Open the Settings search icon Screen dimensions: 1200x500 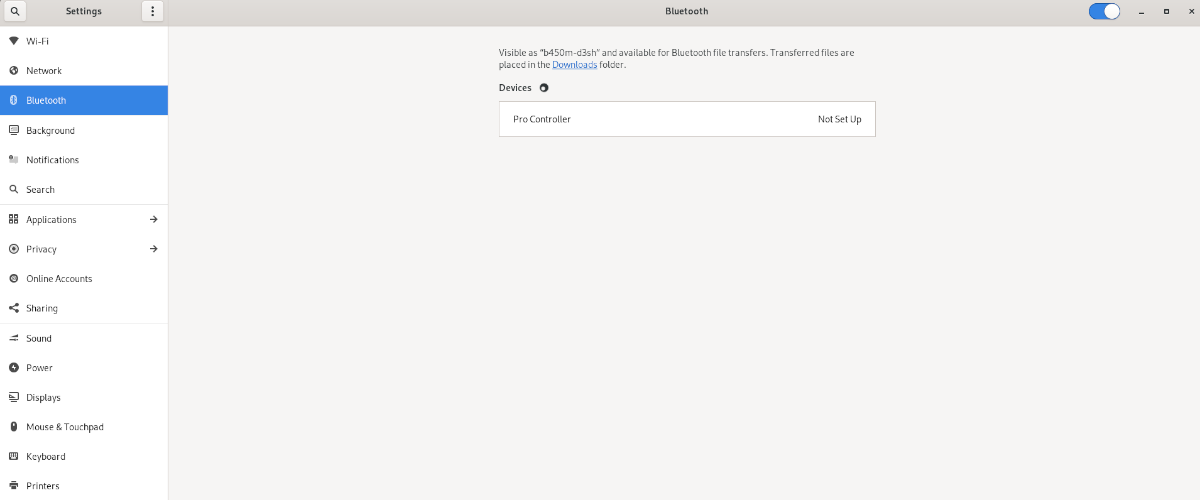[13, 11]
